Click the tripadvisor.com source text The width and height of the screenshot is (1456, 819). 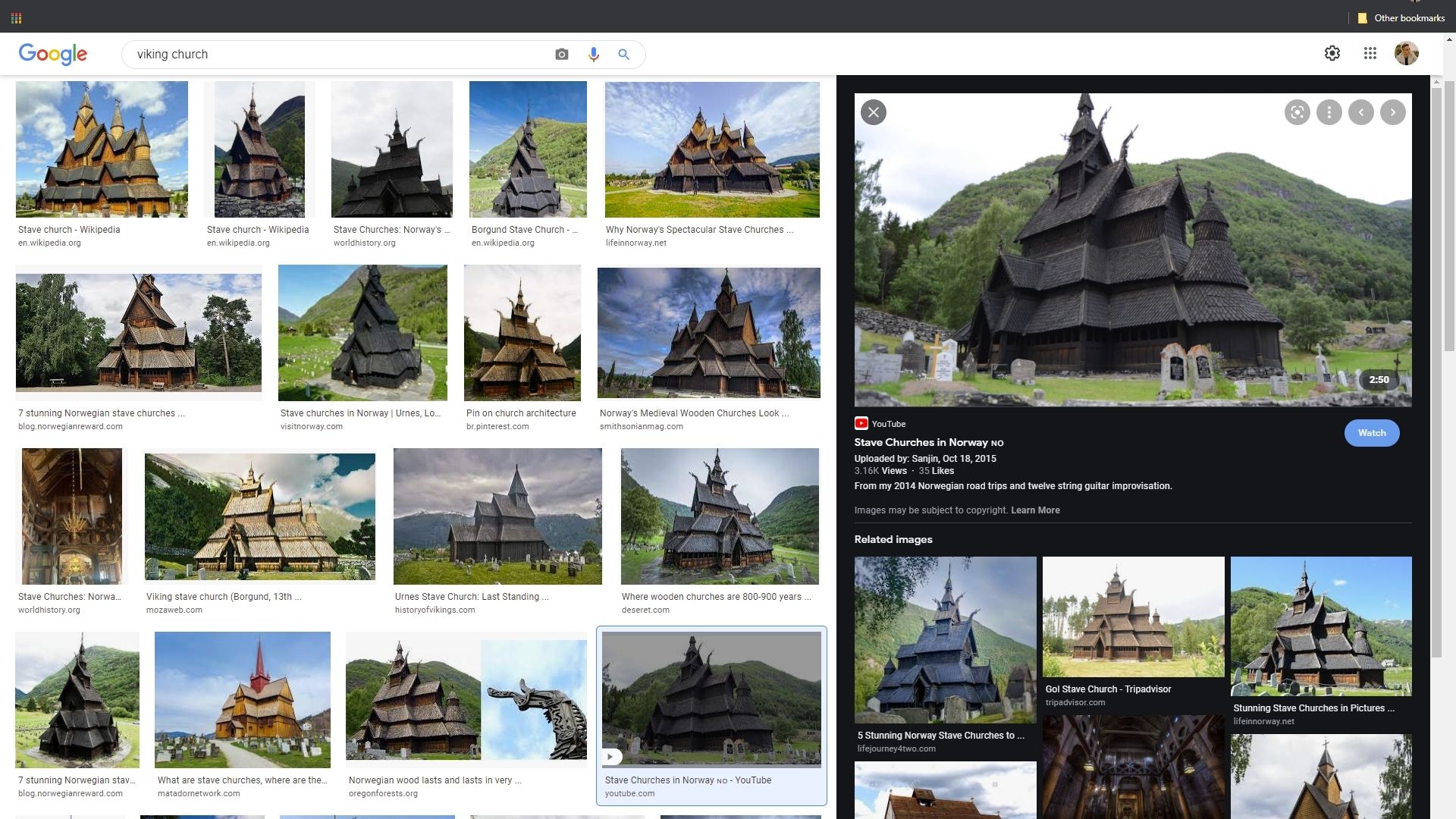[1075, 703]
